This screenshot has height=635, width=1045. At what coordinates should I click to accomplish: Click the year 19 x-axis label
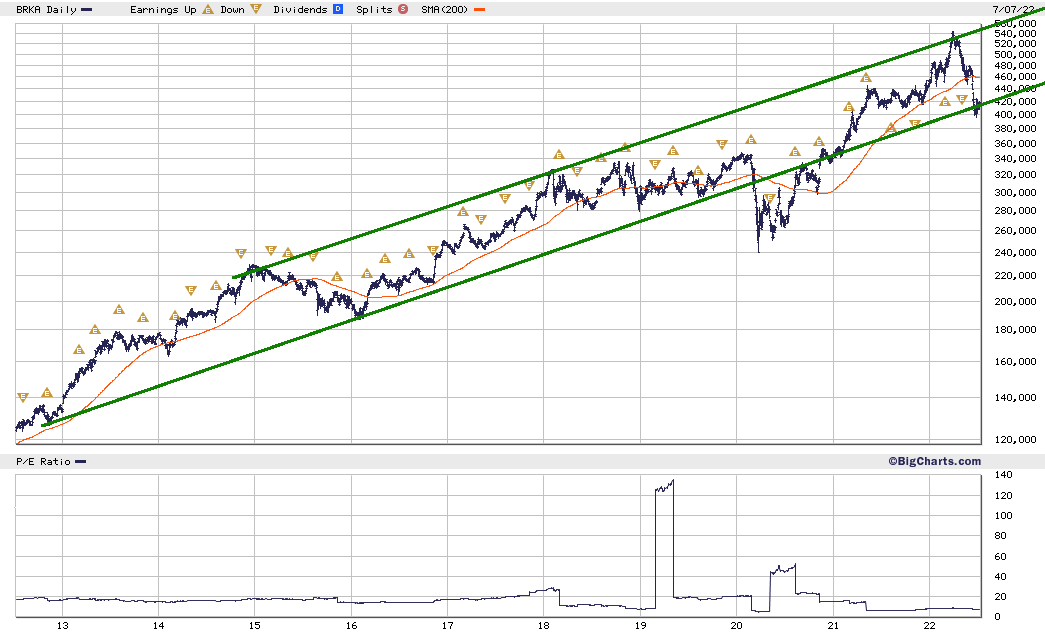(x=640, y=626)
